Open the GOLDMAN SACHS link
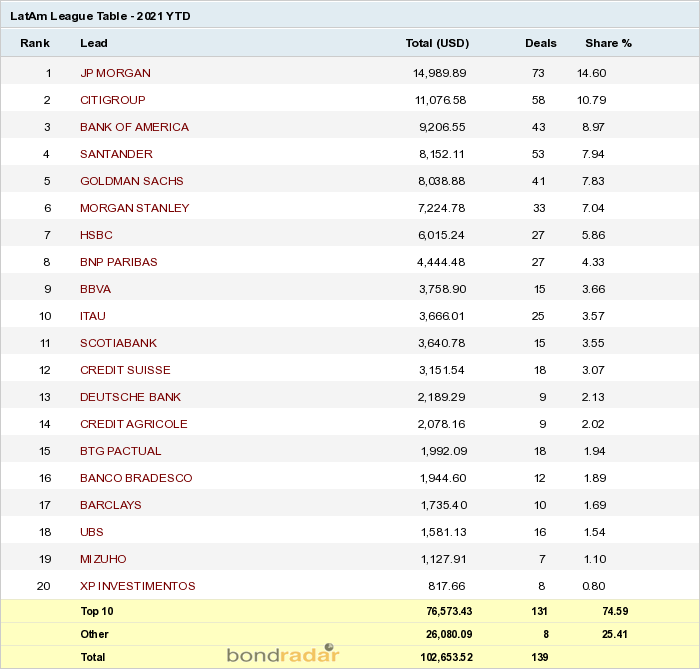 [x=132, y=181]
